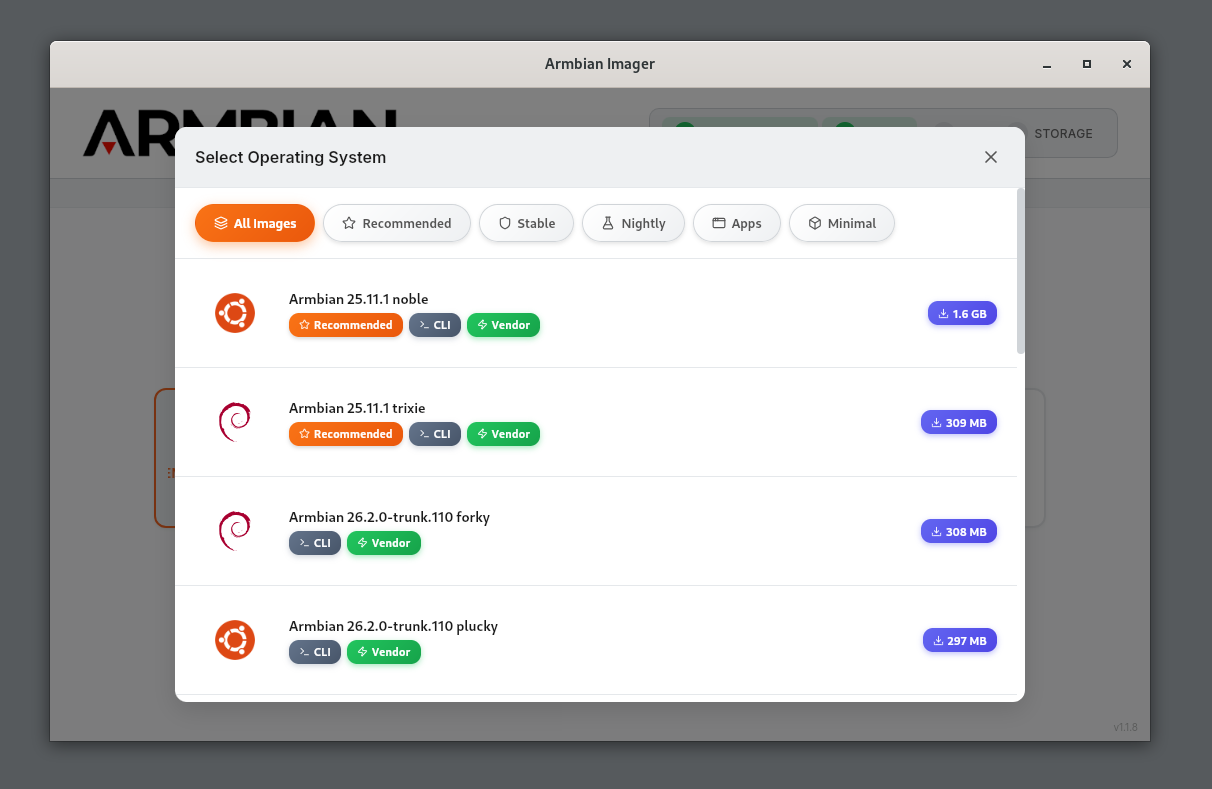Click Vendor badge on forky image
The height and width of the screenshot is (789, 1212).
tap(384, 543)
